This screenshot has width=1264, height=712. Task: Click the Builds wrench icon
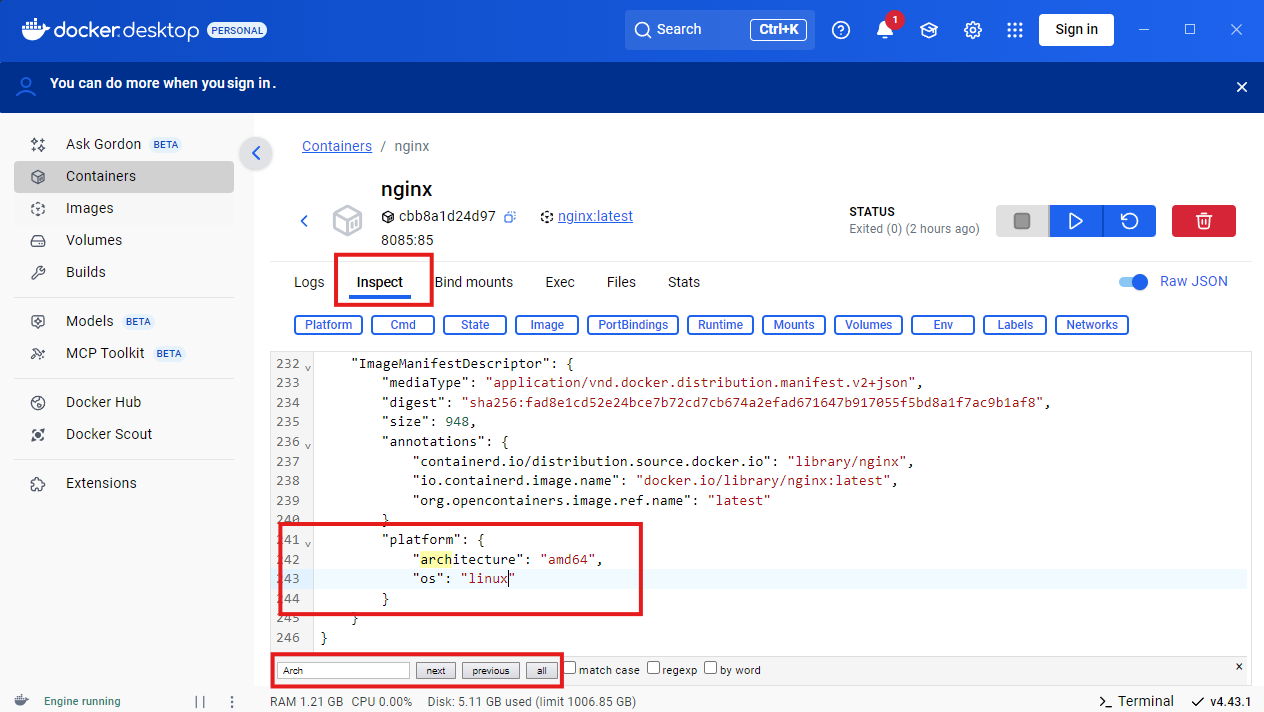(38, 272)
